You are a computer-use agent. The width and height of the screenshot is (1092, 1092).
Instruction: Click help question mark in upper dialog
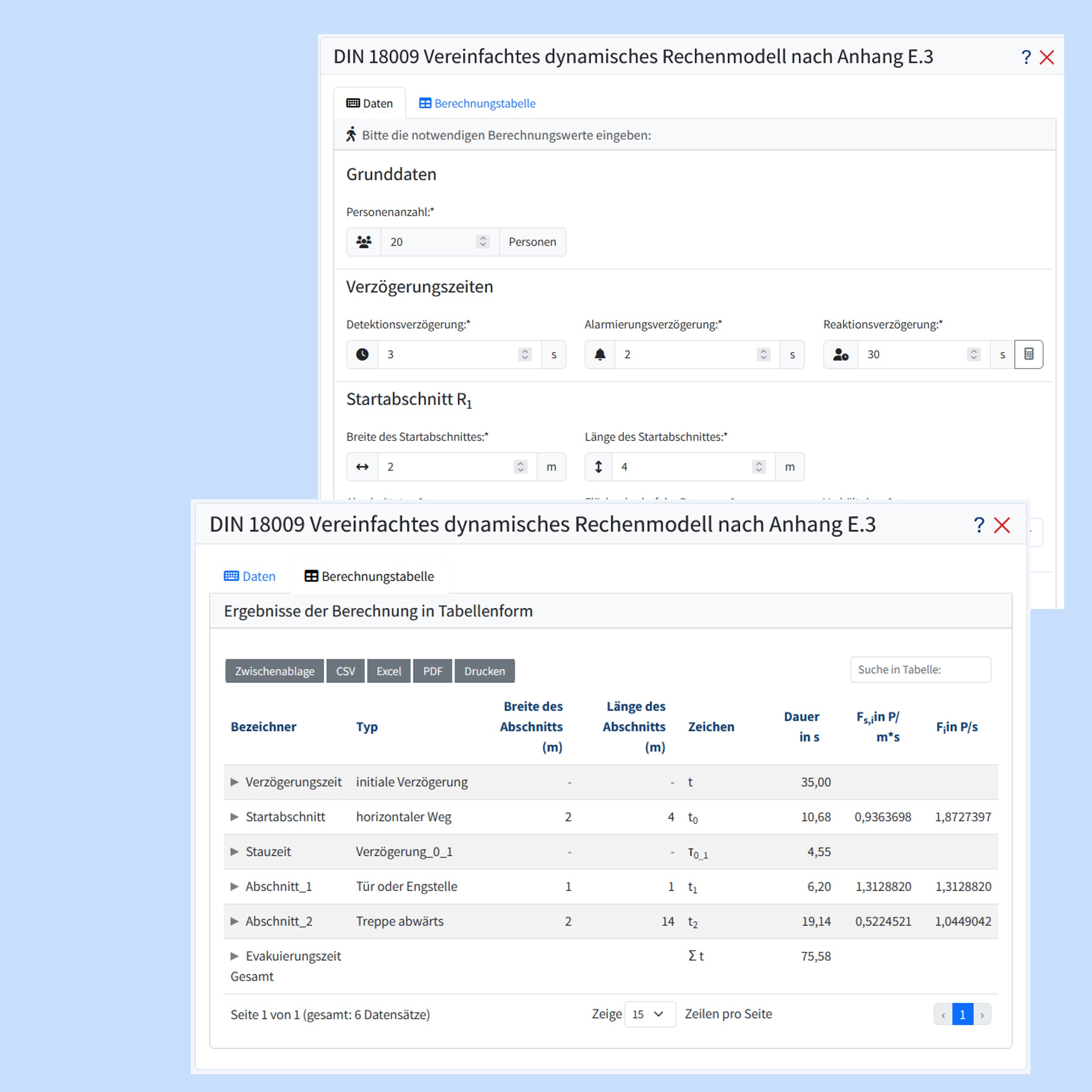[x=1026, y=57]
